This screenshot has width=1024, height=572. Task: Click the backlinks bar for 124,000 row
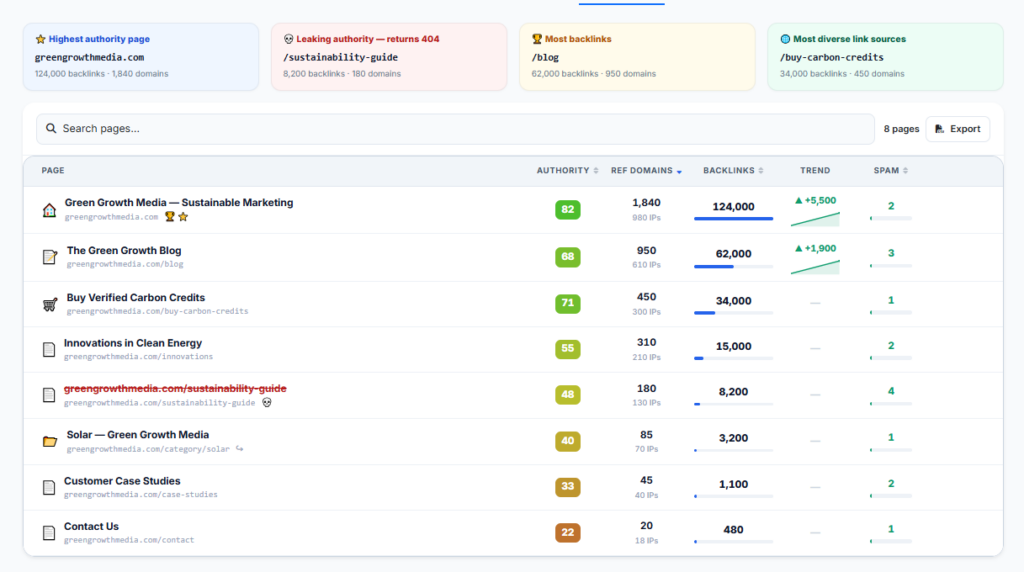733,219
